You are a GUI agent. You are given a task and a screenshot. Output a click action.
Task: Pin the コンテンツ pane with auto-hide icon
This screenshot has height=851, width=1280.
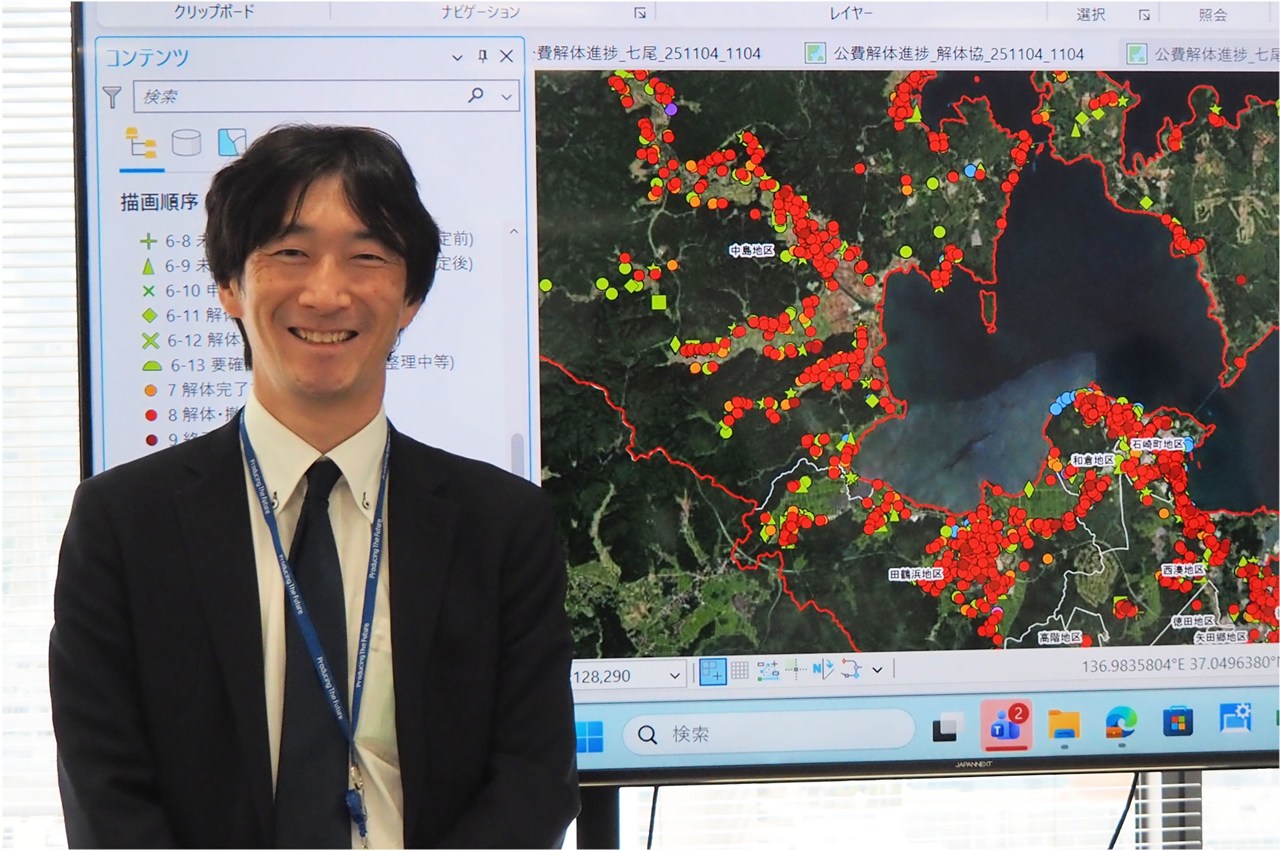(482, 56)
